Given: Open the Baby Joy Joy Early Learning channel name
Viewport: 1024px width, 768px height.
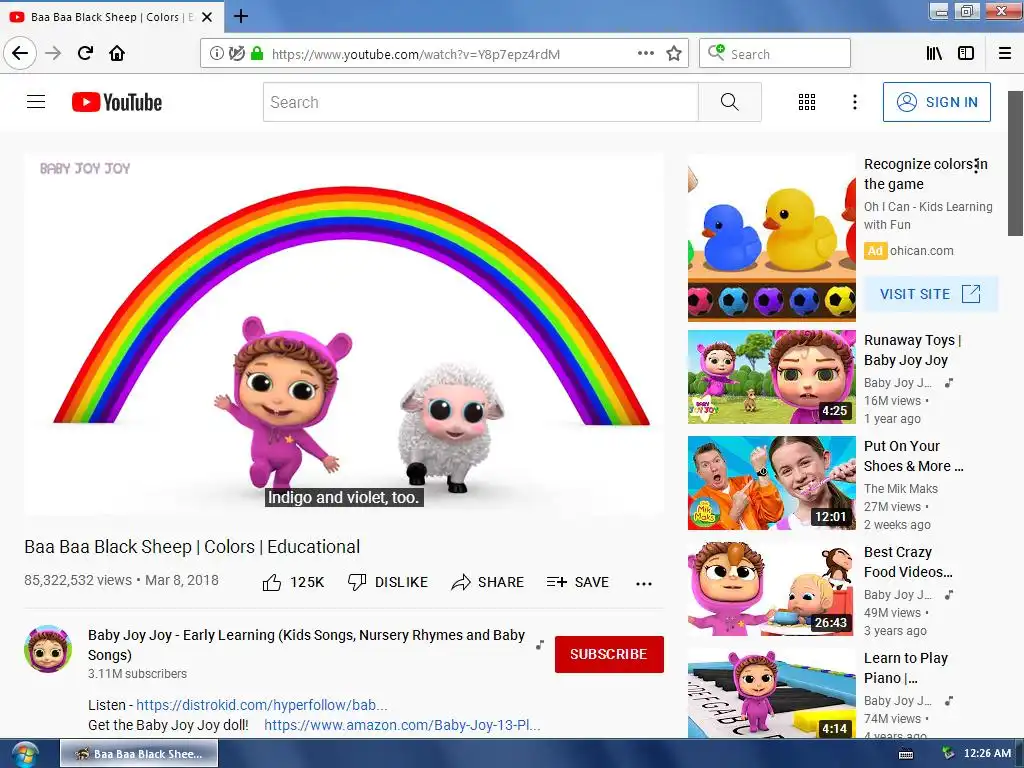Looking at the screenshot, I should tap(306, 645).
